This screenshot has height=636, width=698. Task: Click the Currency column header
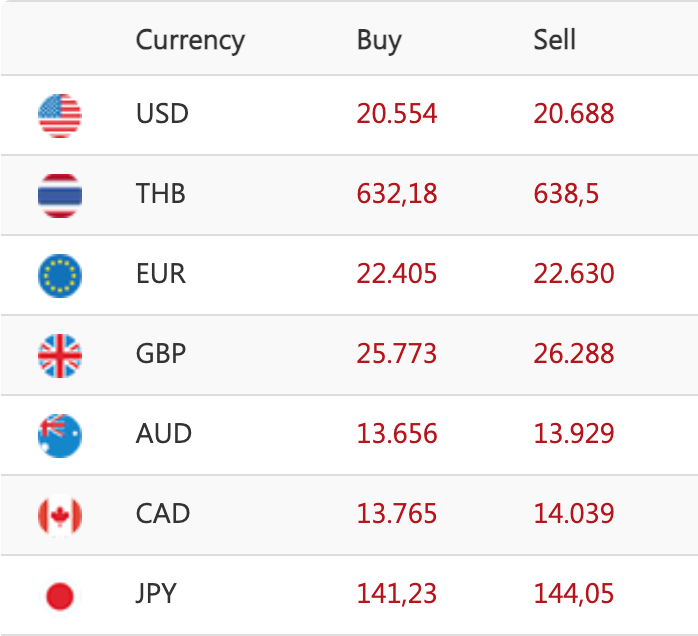click(x=190, y=40)
